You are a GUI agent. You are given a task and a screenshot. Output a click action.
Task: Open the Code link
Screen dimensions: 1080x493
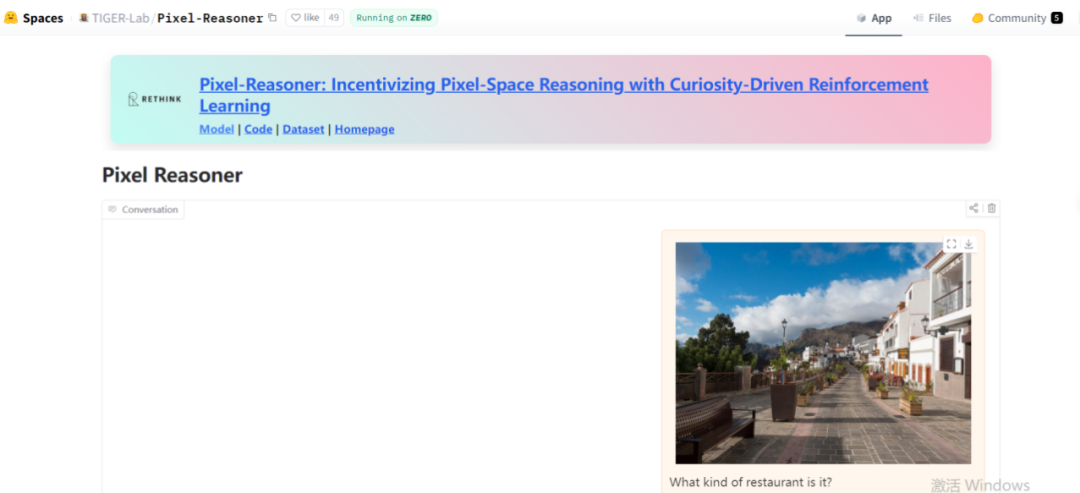(x=258, y=129)
